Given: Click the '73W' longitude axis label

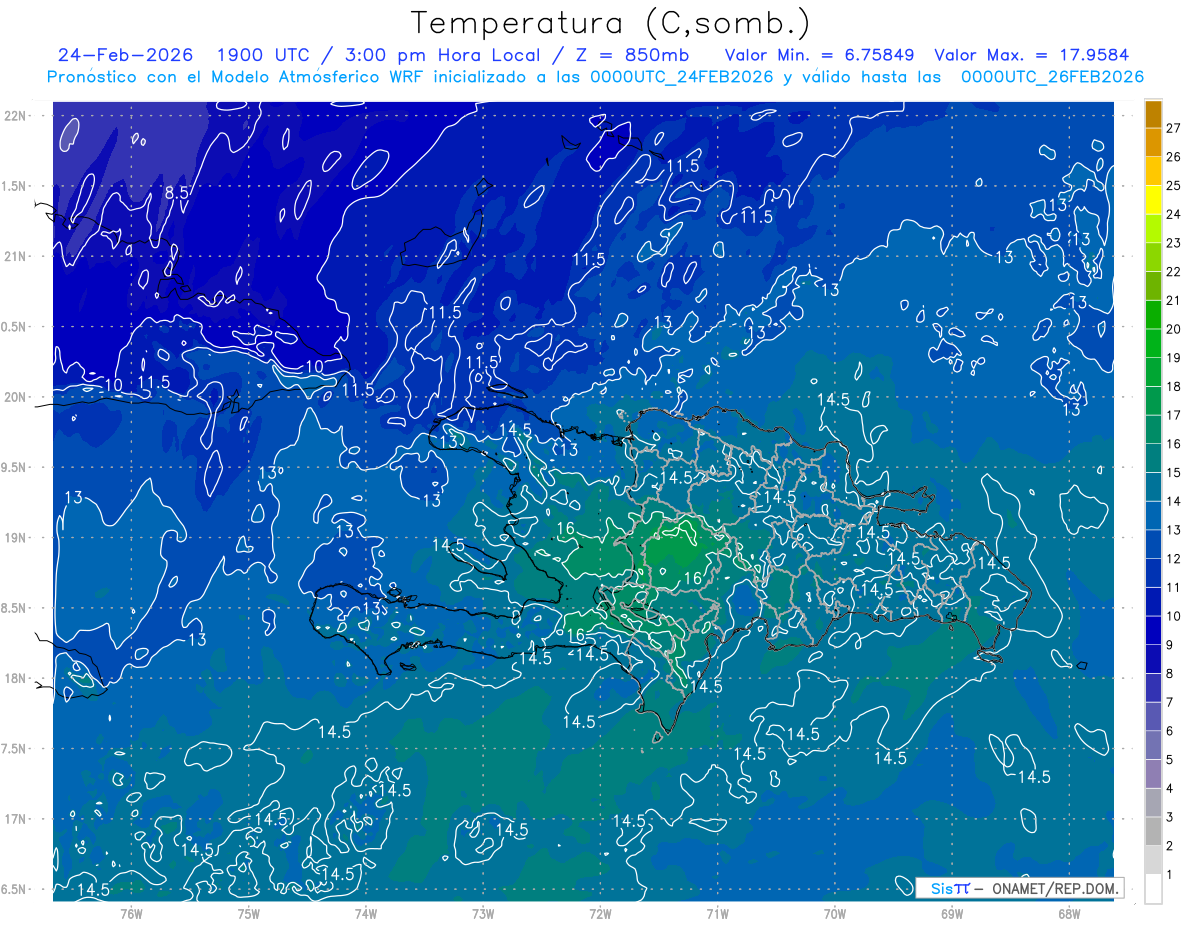Looking at the screenshot, I should click(483, 912).
